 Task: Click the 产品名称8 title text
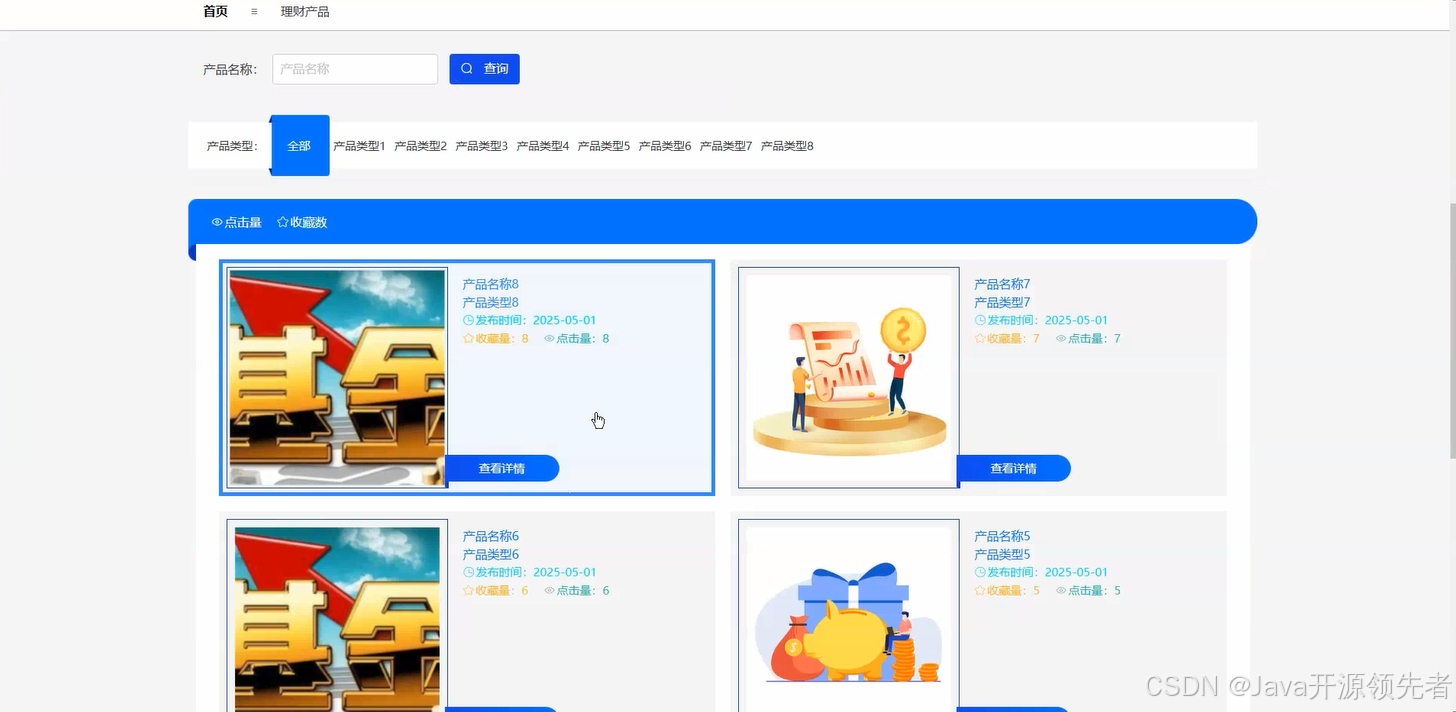[x=490, y=284]
